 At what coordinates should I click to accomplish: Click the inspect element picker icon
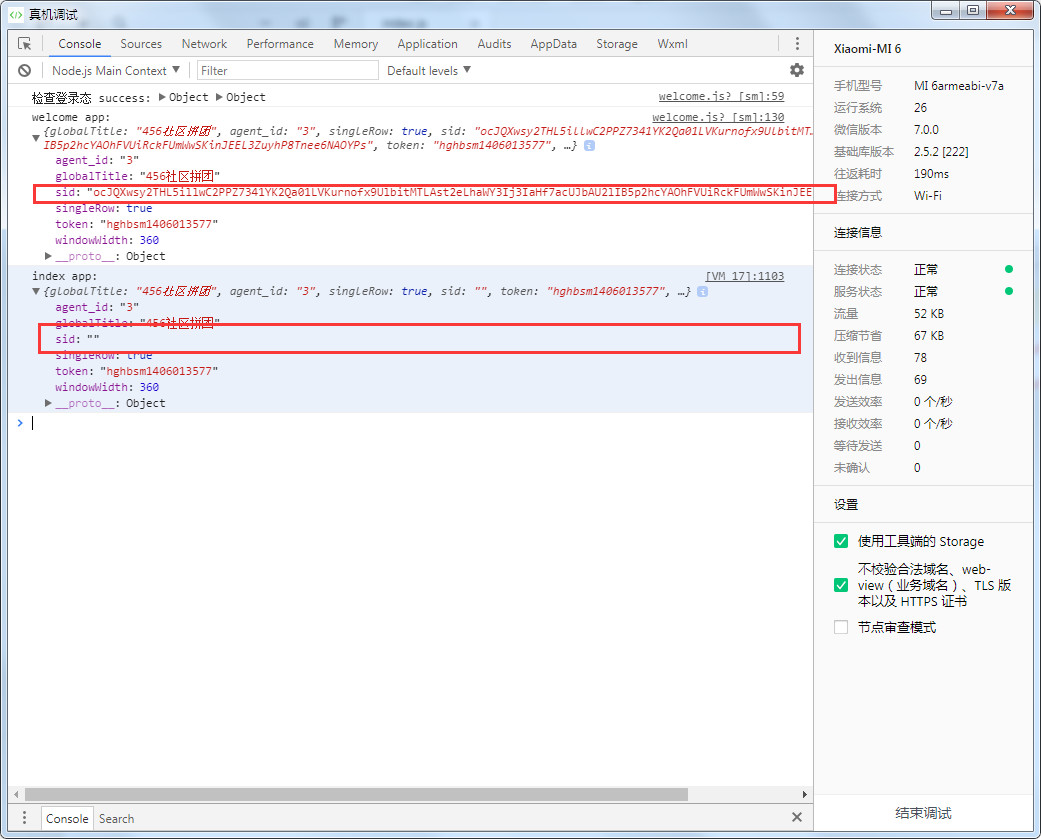tap(25, 44)
